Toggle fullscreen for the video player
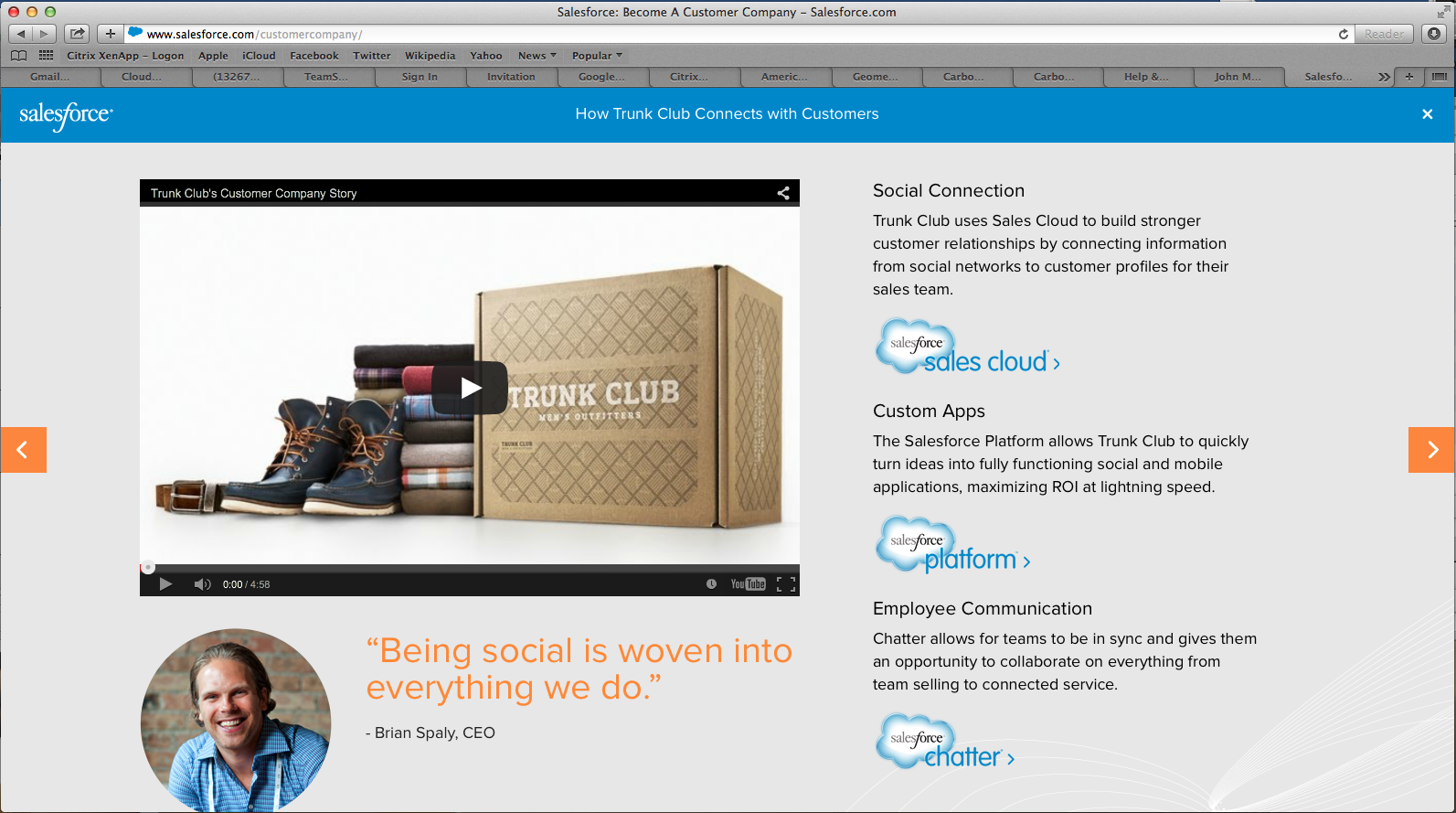 tap(786, 584)
